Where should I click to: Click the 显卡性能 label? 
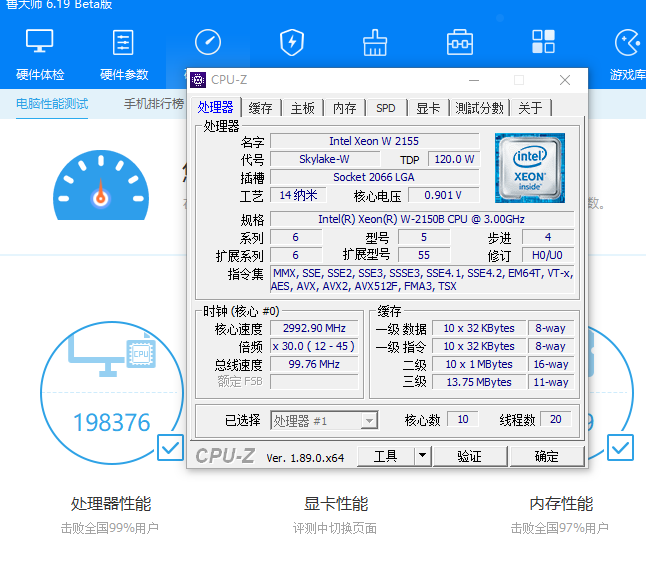(x=336, y=504)
